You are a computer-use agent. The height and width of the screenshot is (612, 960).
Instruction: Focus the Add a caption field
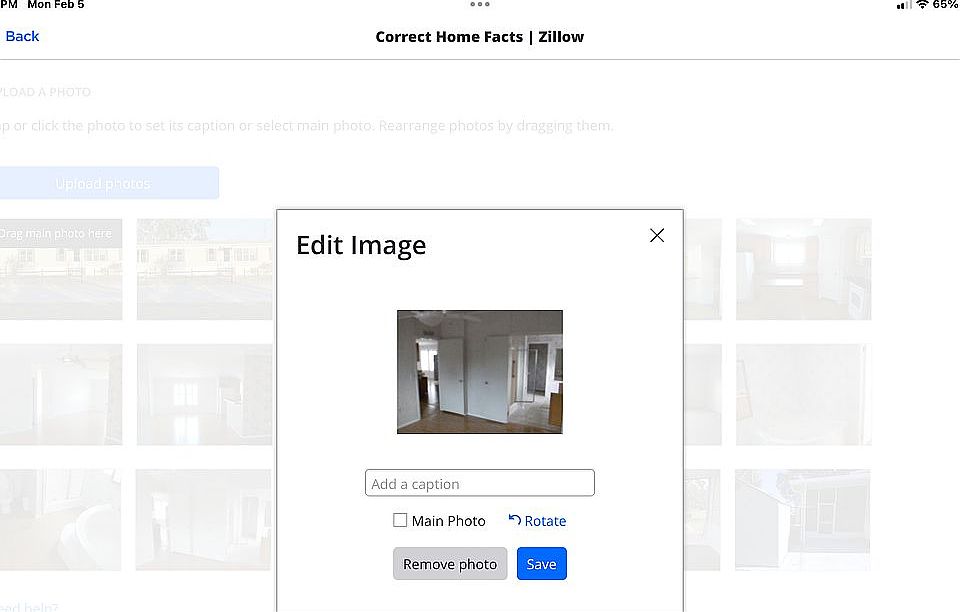(x=480, y=483)
